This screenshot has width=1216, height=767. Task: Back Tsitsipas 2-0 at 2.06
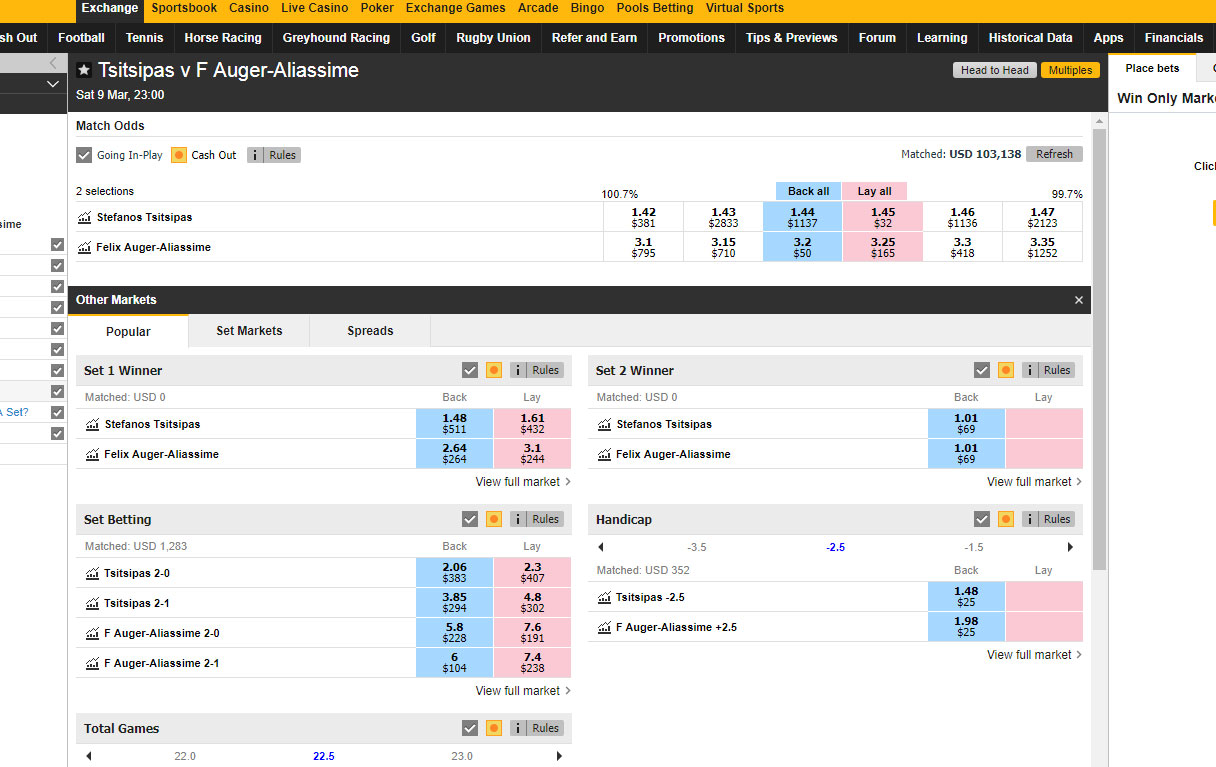tap(454, 573)
